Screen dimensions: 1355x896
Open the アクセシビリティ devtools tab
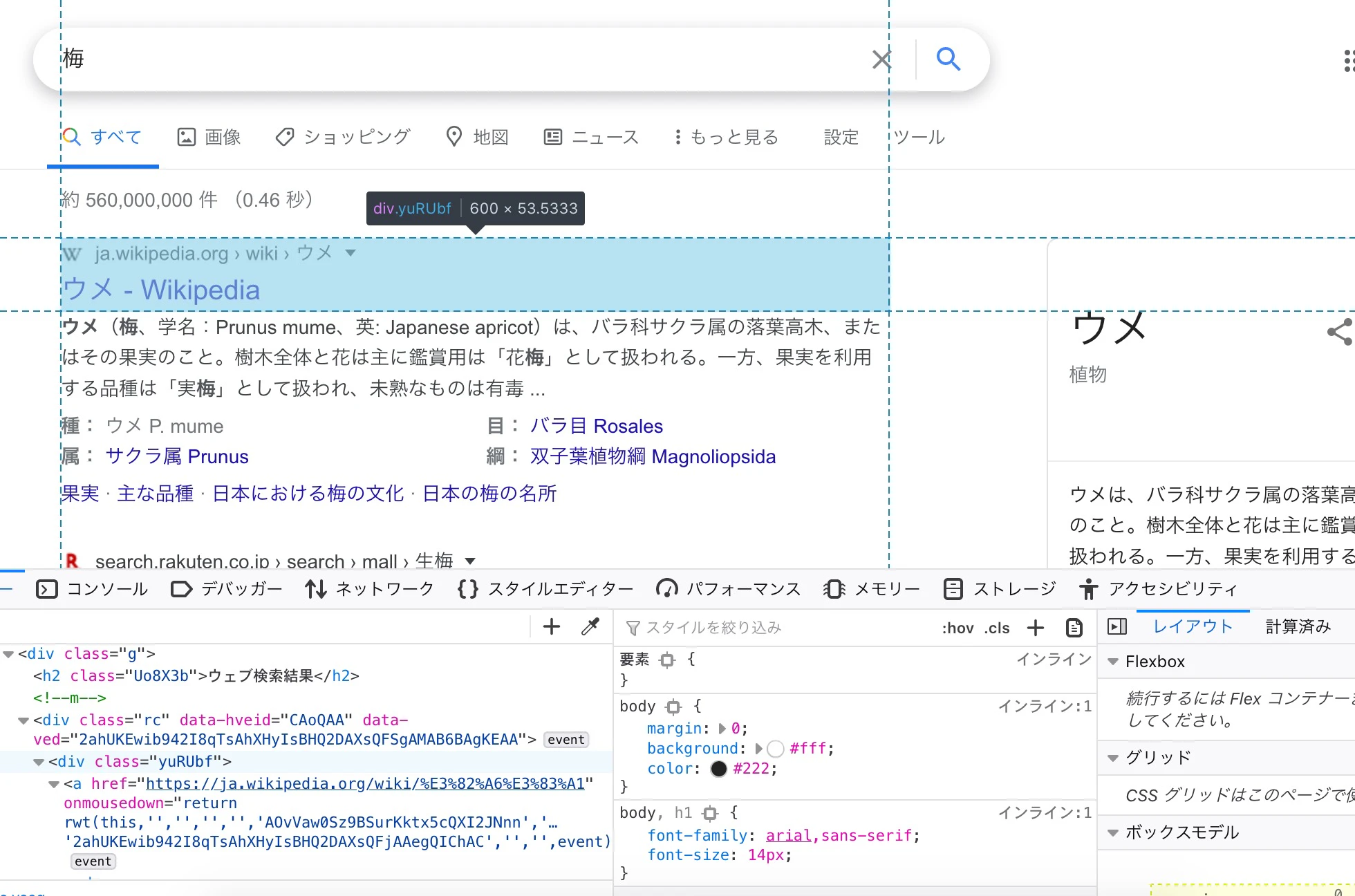[x=1159, y=589]
